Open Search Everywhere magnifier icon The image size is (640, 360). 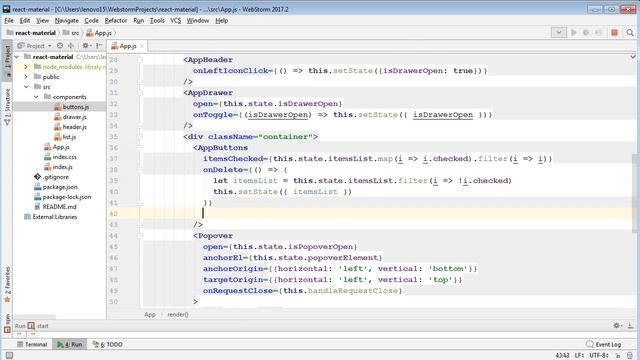click(x=630, y=33)
